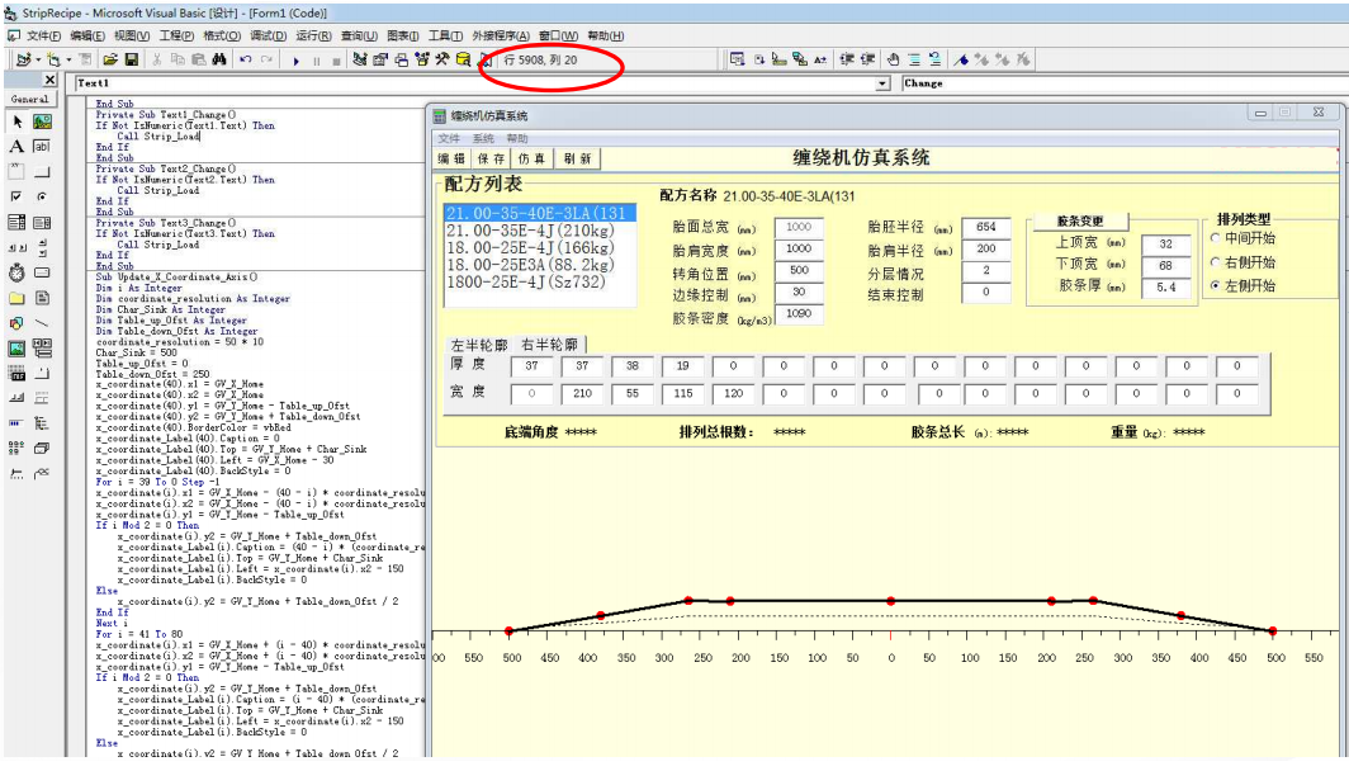Open the Add Project dropdown arrow
The height and width of the screenshot is (761, 1349).
(x=37, y=60)
